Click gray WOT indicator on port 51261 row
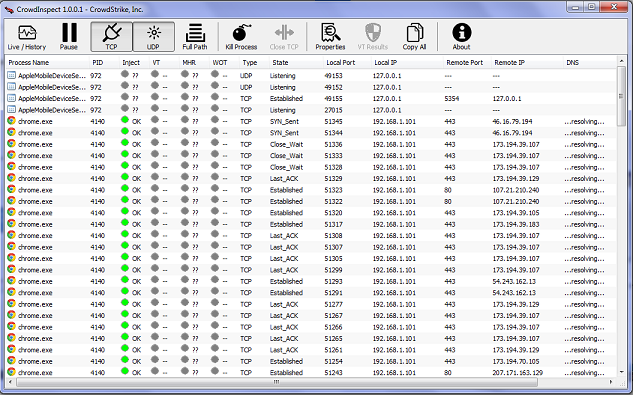Viewport: 633px width, 395px height. point(215,348)
